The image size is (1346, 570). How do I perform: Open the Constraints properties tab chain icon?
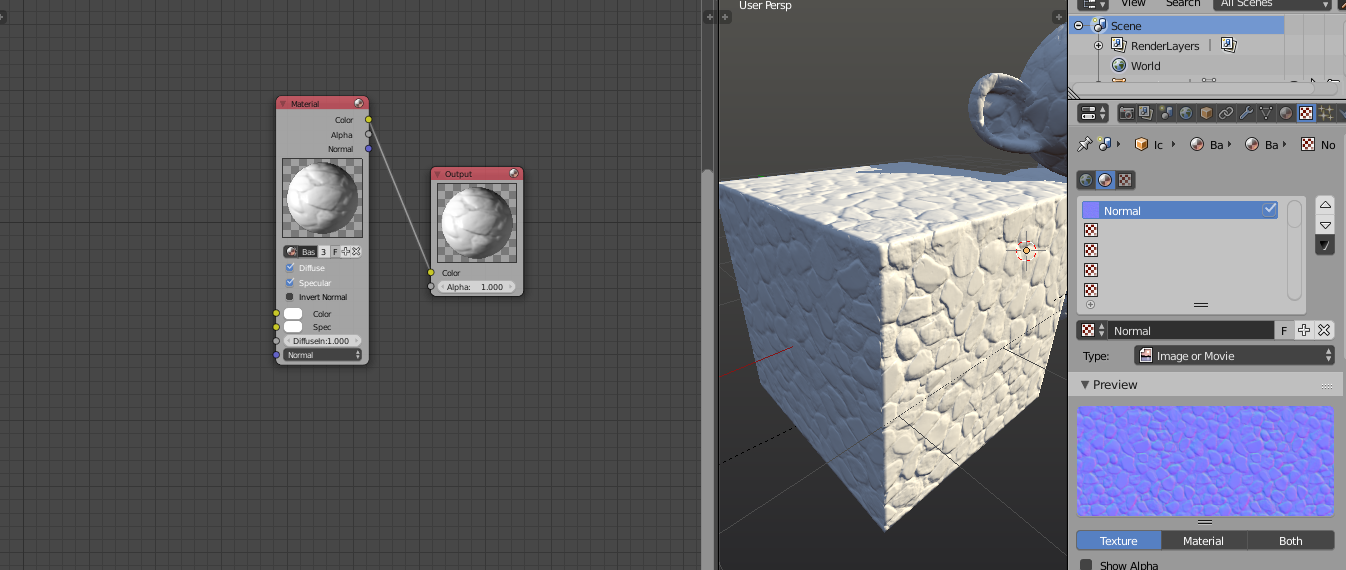click(x=1226, y=113)
